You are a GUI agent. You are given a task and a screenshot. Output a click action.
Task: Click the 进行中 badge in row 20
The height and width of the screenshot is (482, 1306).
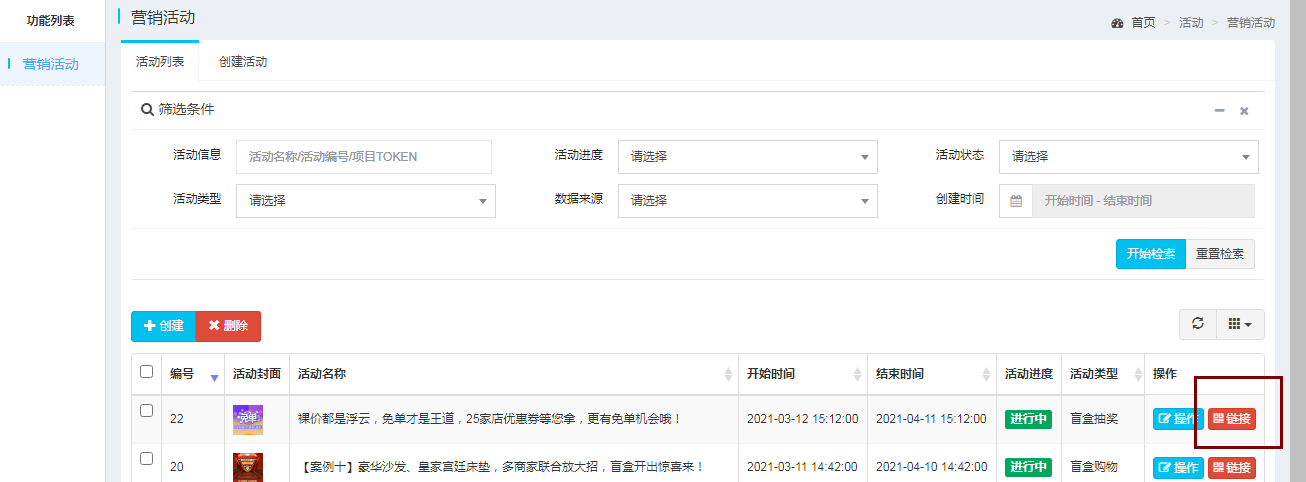click(x=1028, y=467)
